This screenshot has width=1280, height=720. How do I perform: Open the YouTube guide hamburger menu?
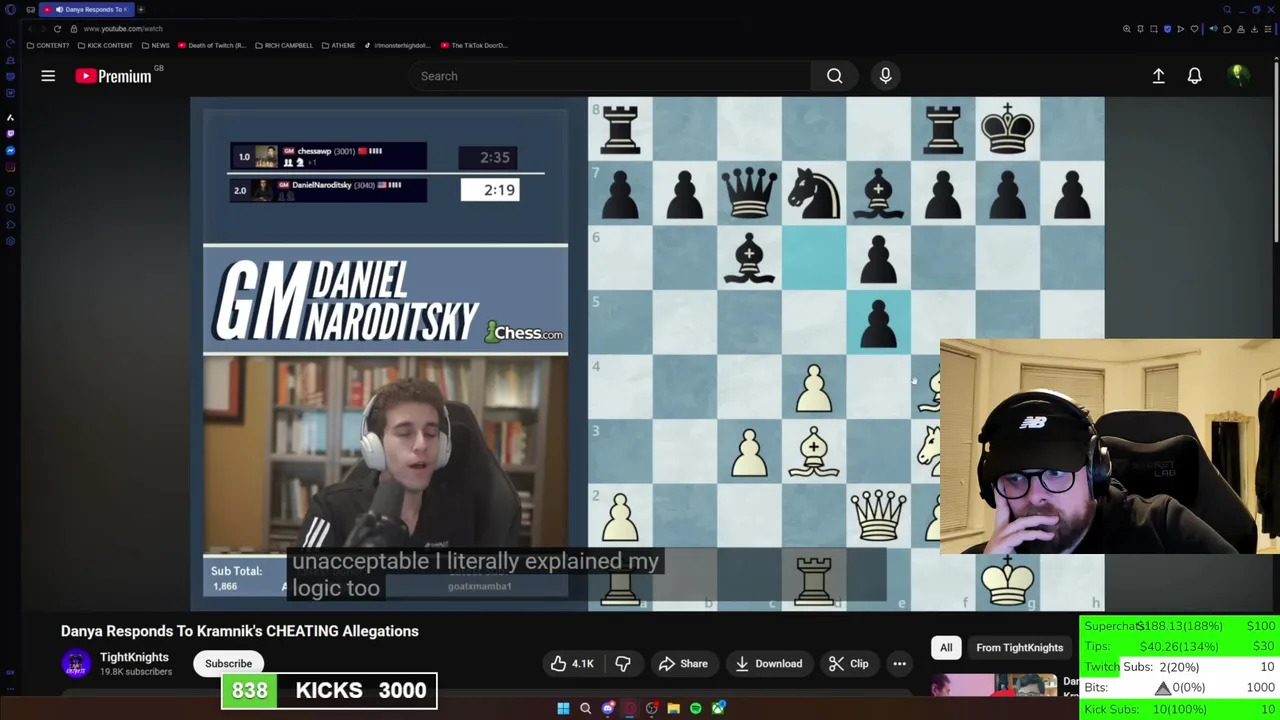click(x=48, y=76)
